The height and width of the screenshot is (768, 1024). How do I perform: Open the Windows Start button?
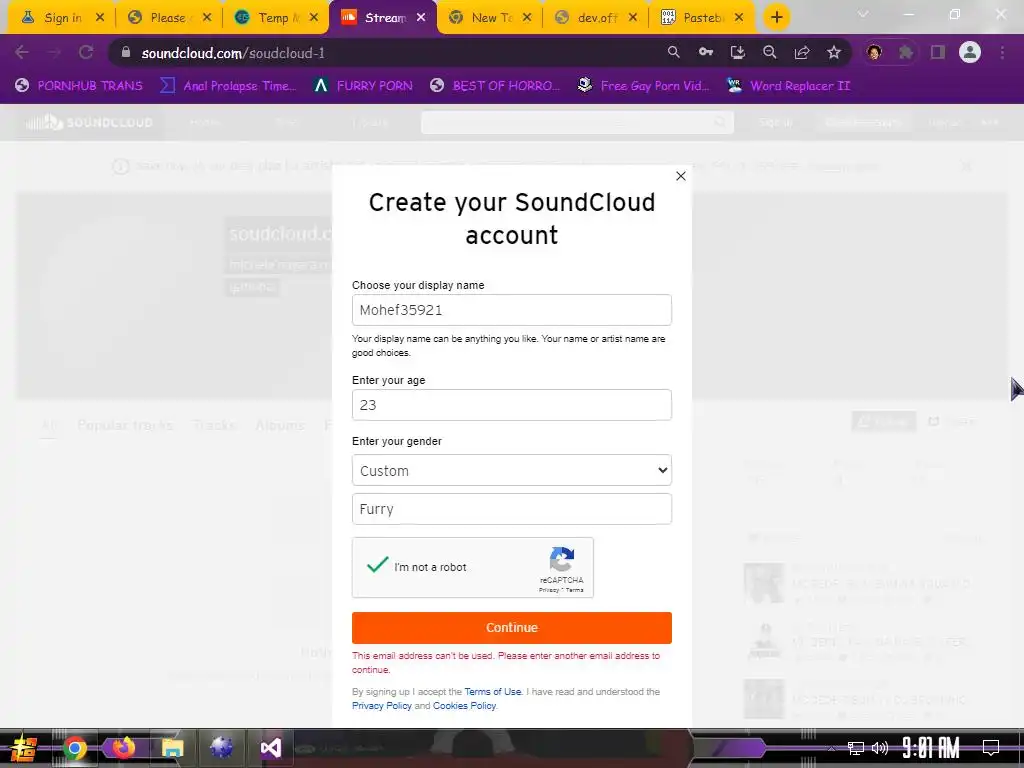[x=23, y=748]
